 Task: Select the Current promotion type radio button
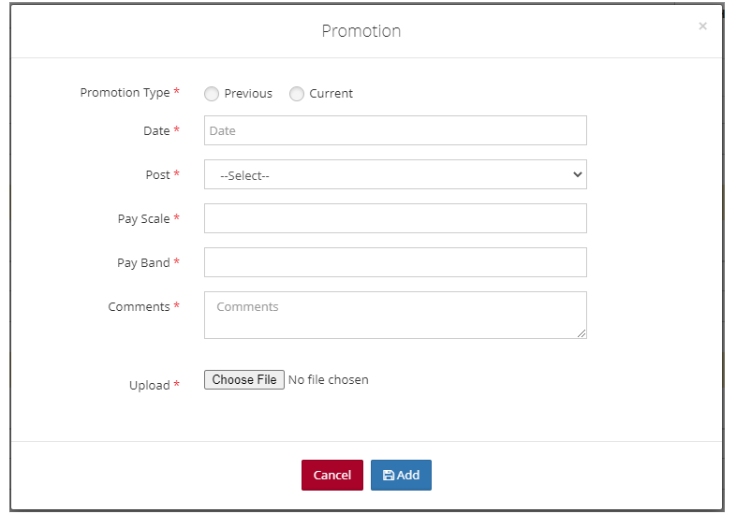296,94
